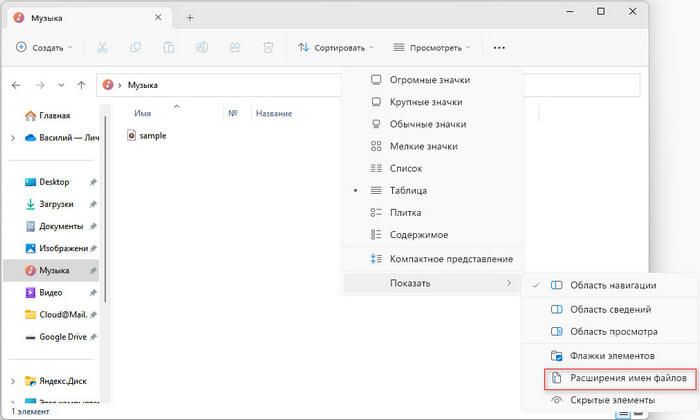
Task: Click the Paste clipboard icon
Action: click(x=168, y=47)
